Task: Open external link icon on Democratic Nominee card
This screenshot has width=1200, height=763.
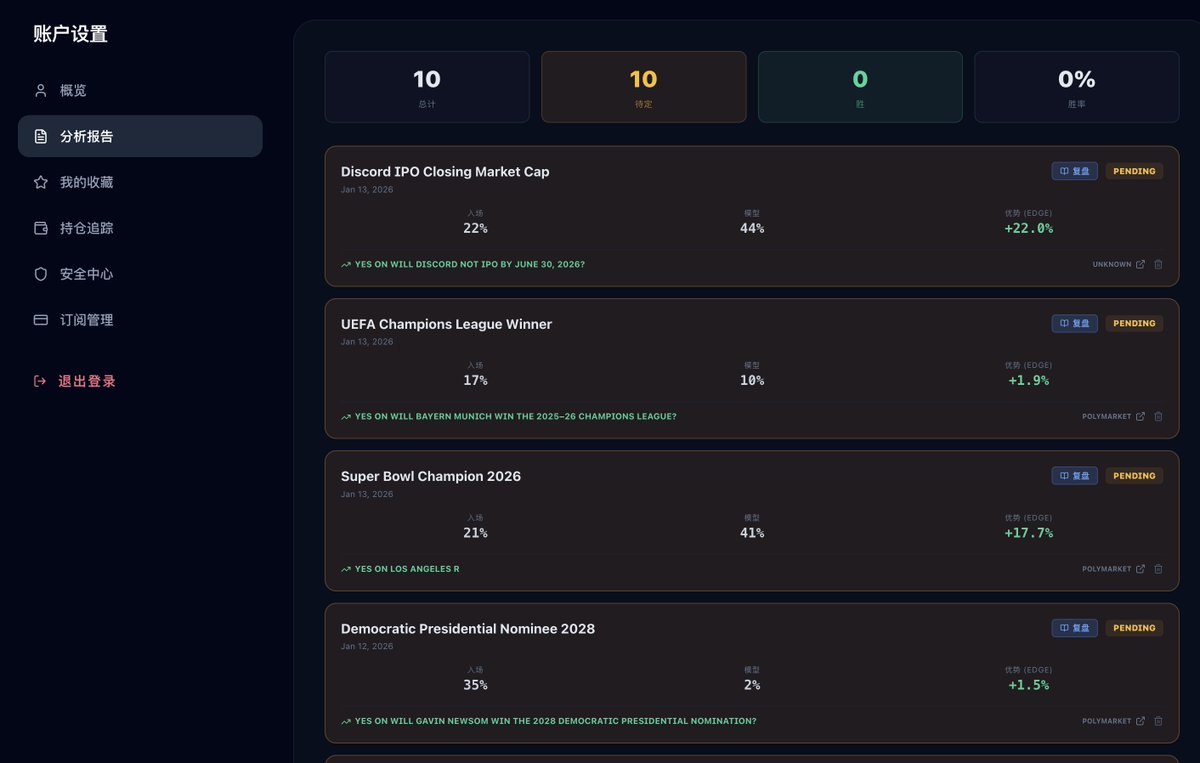Action: point(1140,721)
